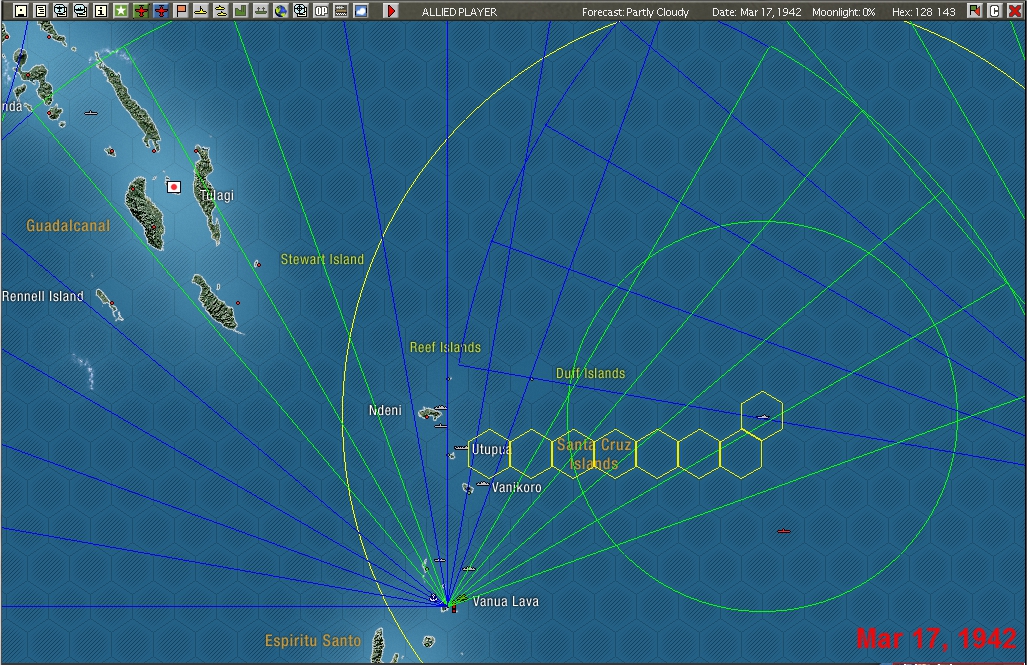
Task: Click the orange flag toolbar icon
Action: pos(181,10)
